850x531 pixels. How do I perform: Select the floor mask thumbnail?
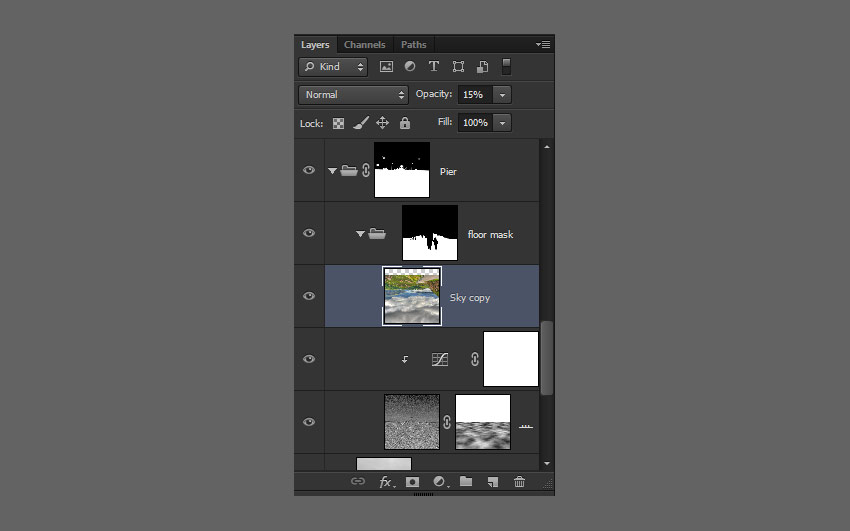430,232
